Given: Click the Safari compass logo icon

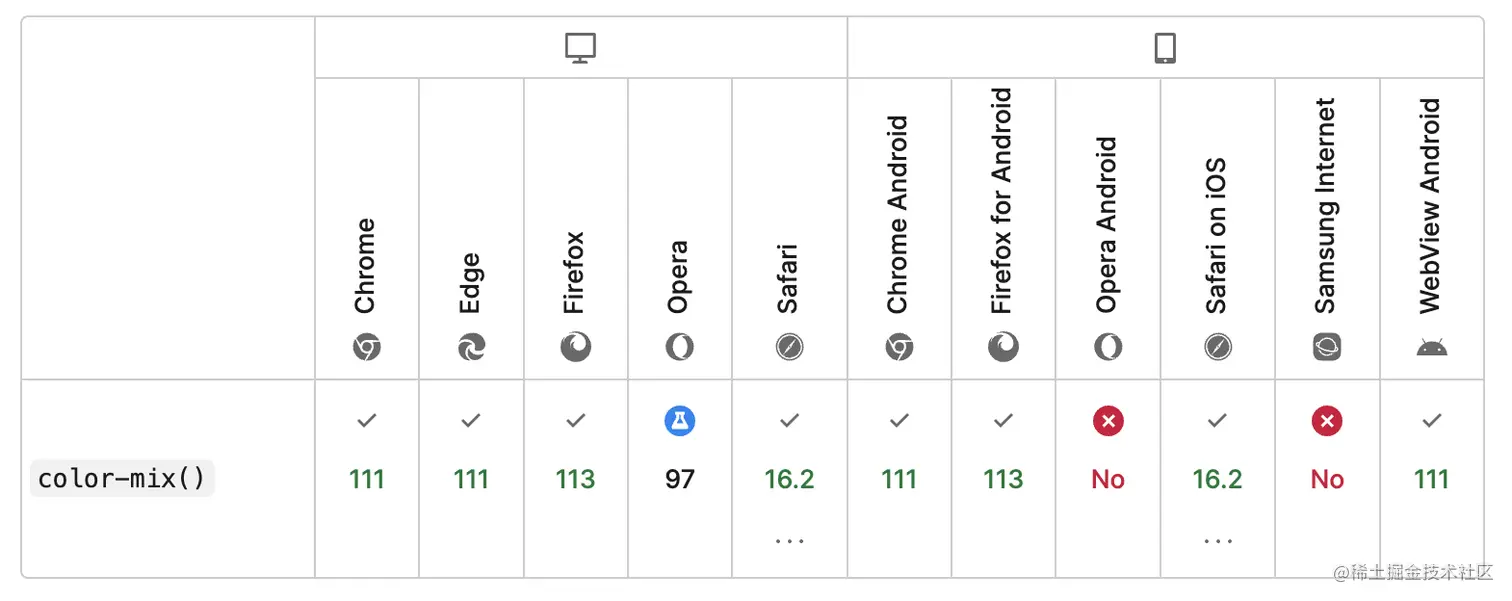Looking at the screenshot, I should point(789,348).
